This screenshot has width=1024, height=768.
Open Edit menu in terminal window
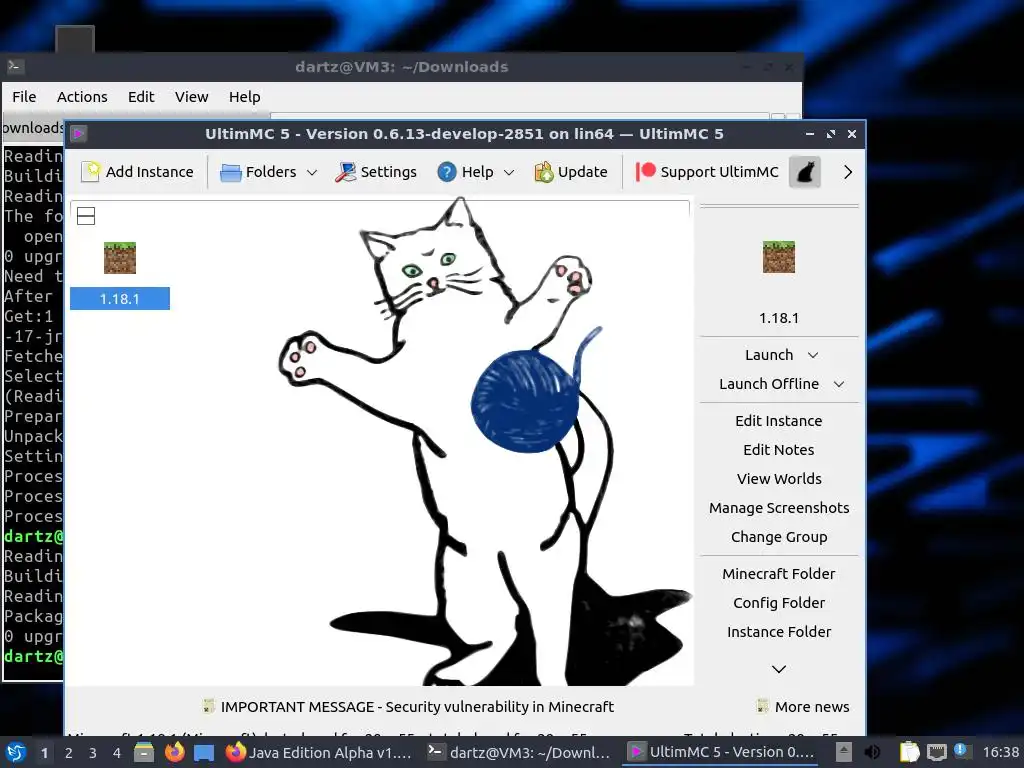tap(141, 97)
